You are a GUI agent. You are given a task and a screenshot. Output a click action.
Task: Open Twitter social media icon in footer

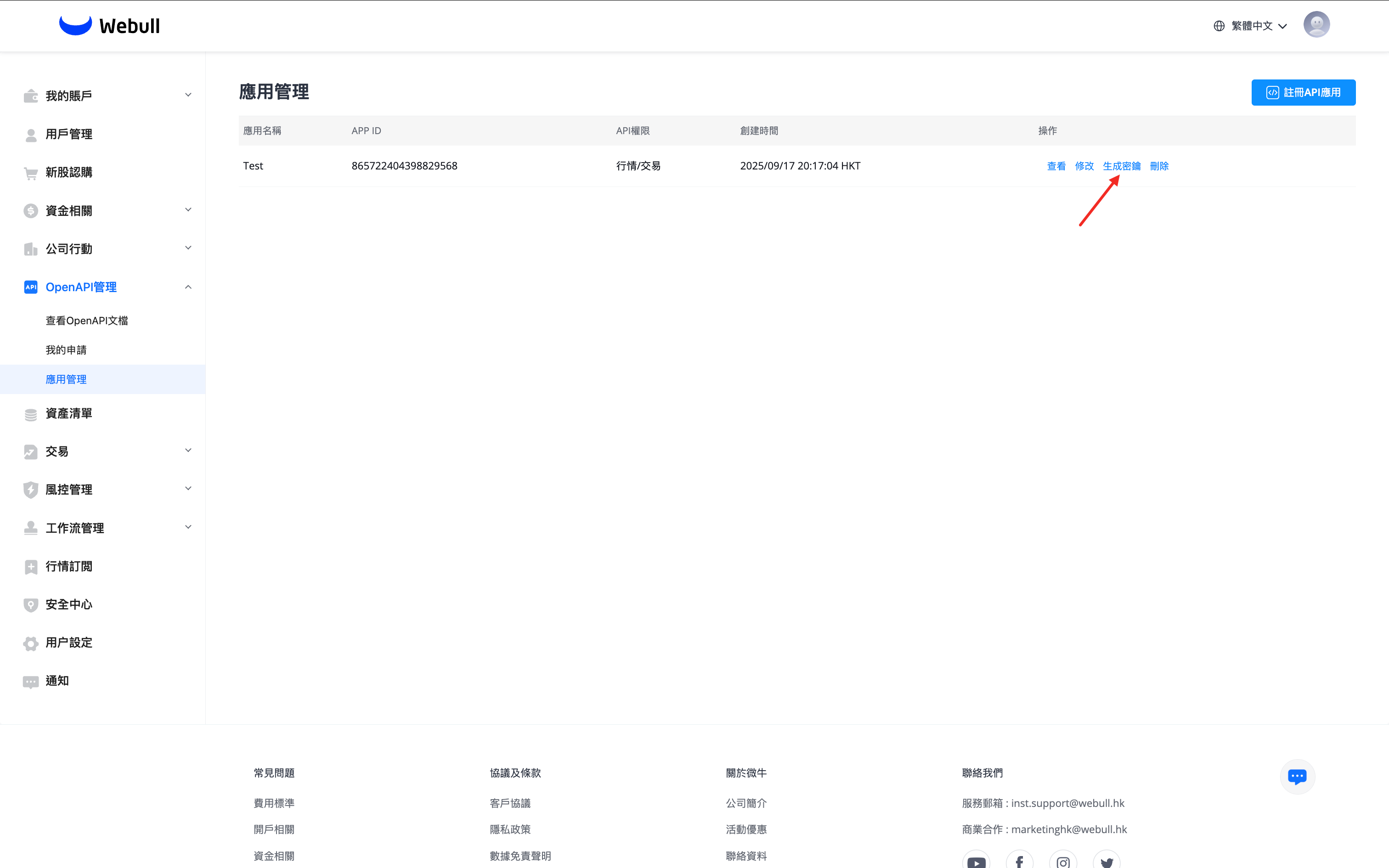tap(1107, 861)
